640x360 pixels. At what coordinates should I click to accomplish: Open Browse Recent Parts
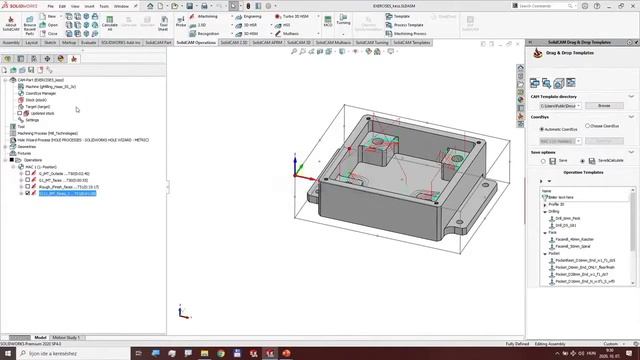coord(29,26)
